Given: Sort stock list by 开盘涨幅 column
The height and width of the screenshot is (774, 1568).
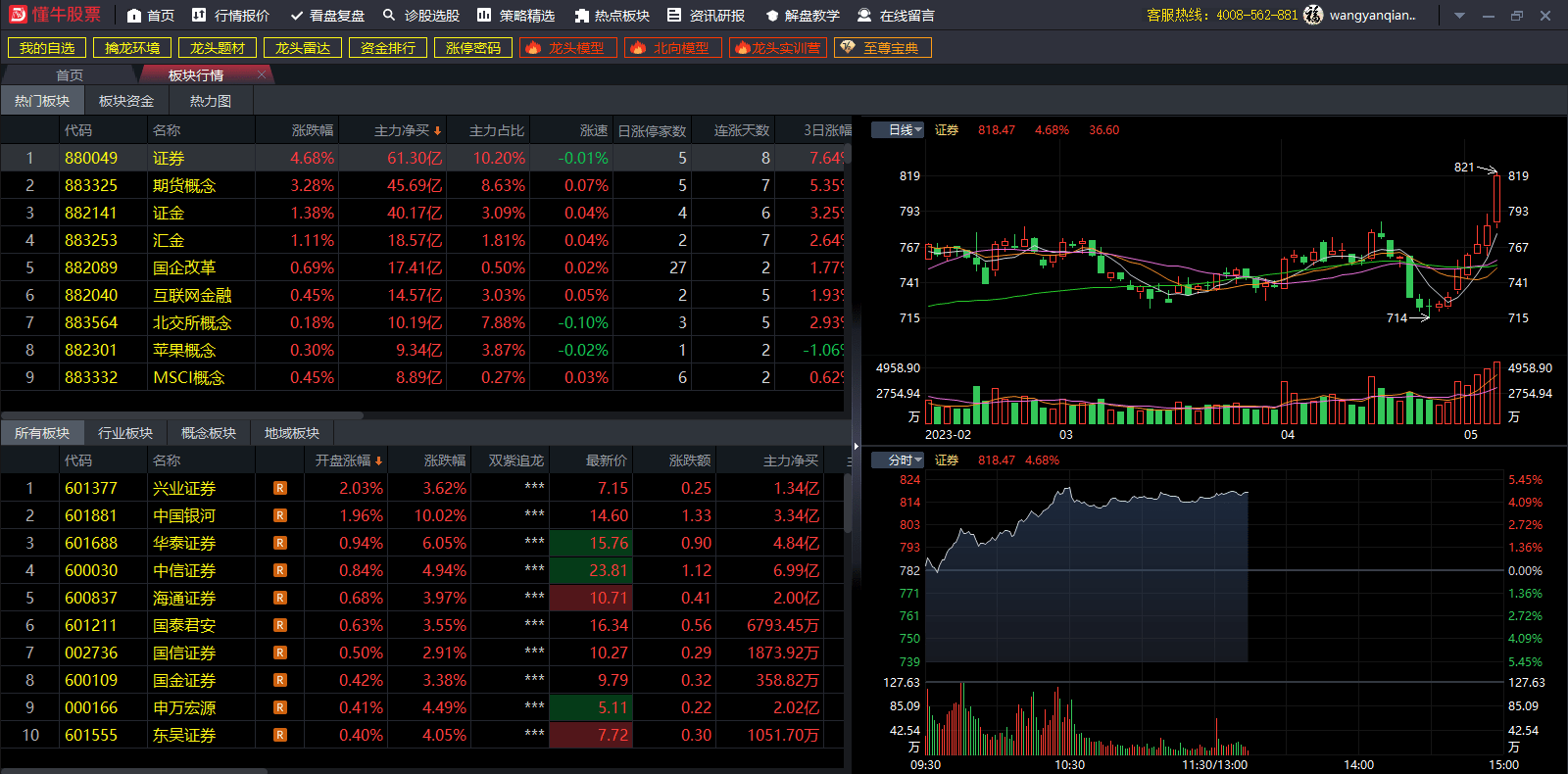Looking at the screenshot, I should [348, 460].
